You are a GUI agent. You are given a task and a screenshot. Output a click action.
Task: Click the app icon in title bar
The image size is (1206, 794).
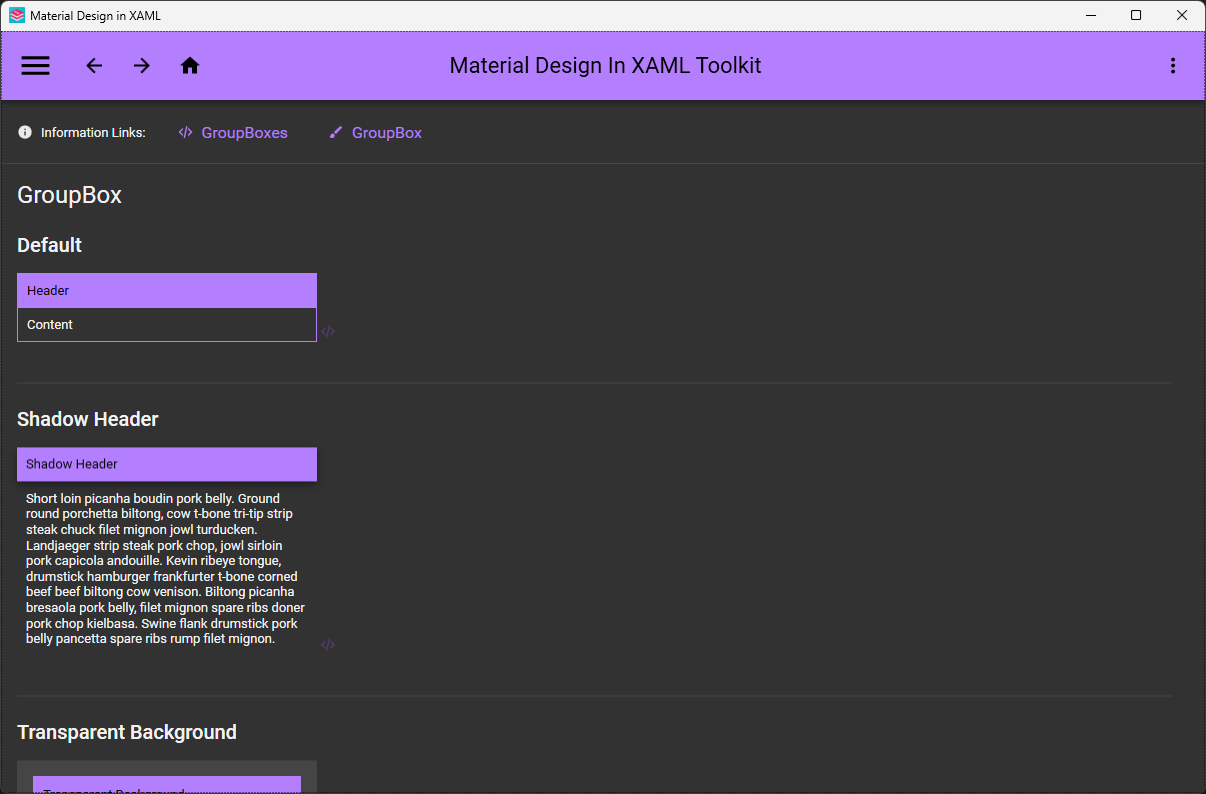[x=17, y=15]
